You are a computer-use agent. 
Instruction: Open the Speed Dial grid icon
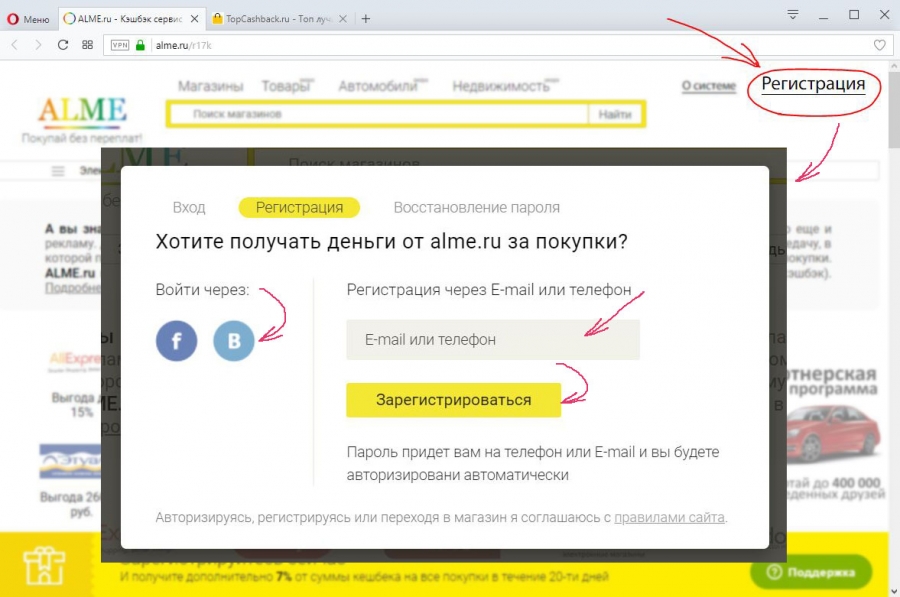(87, 45)
